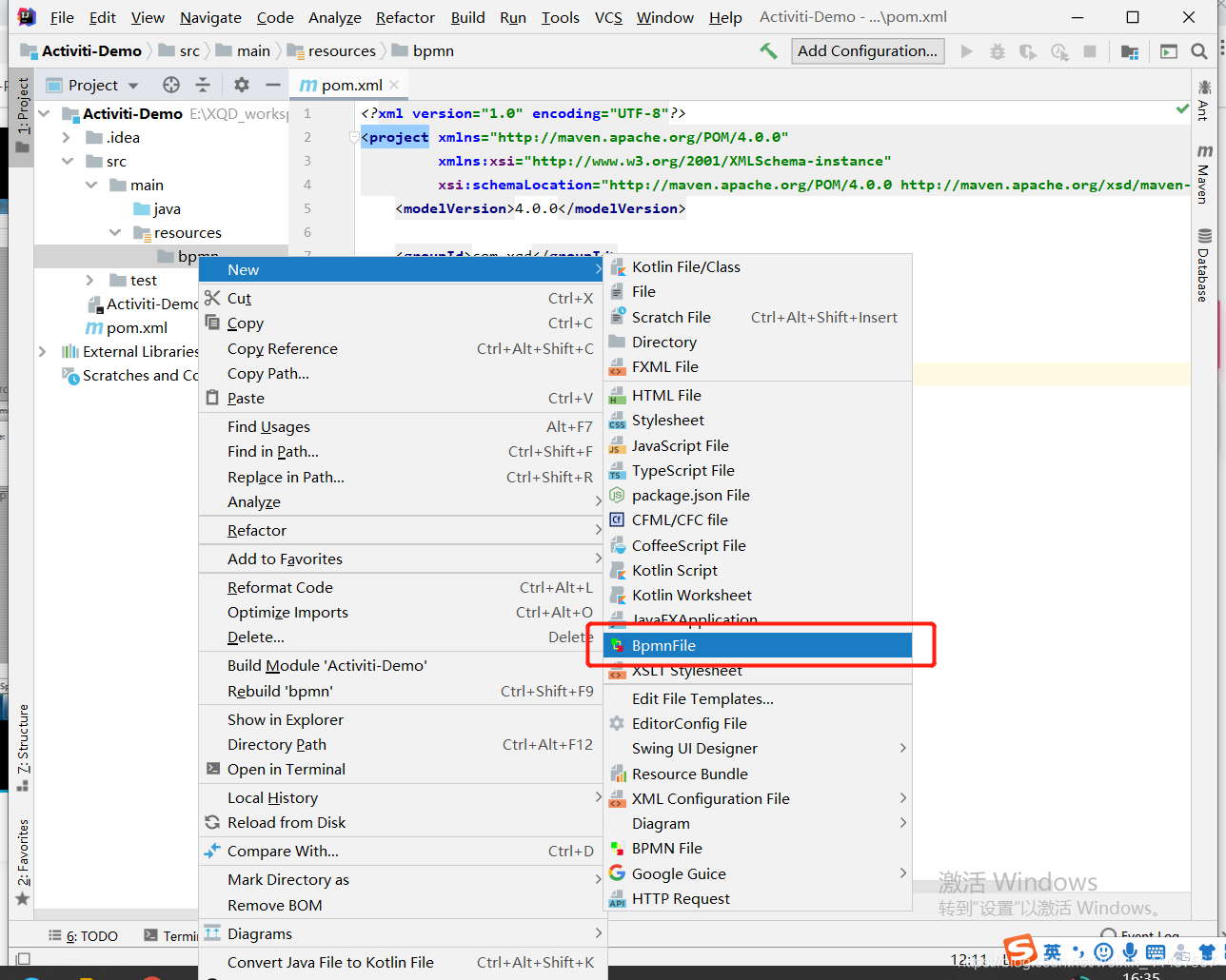Click the Project Structure toolbar icon
This screenshot has width=1226, height=980.
[x=1130, y=51]
